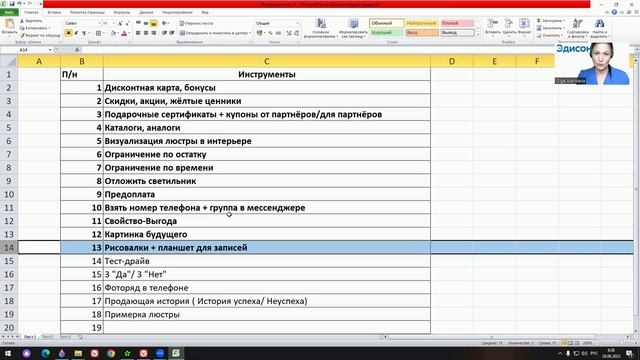The width and height of the screenshot is (640, 360).
Task: Select the Format Painter (Формат по образцу) tool
Action: (40, 35)
